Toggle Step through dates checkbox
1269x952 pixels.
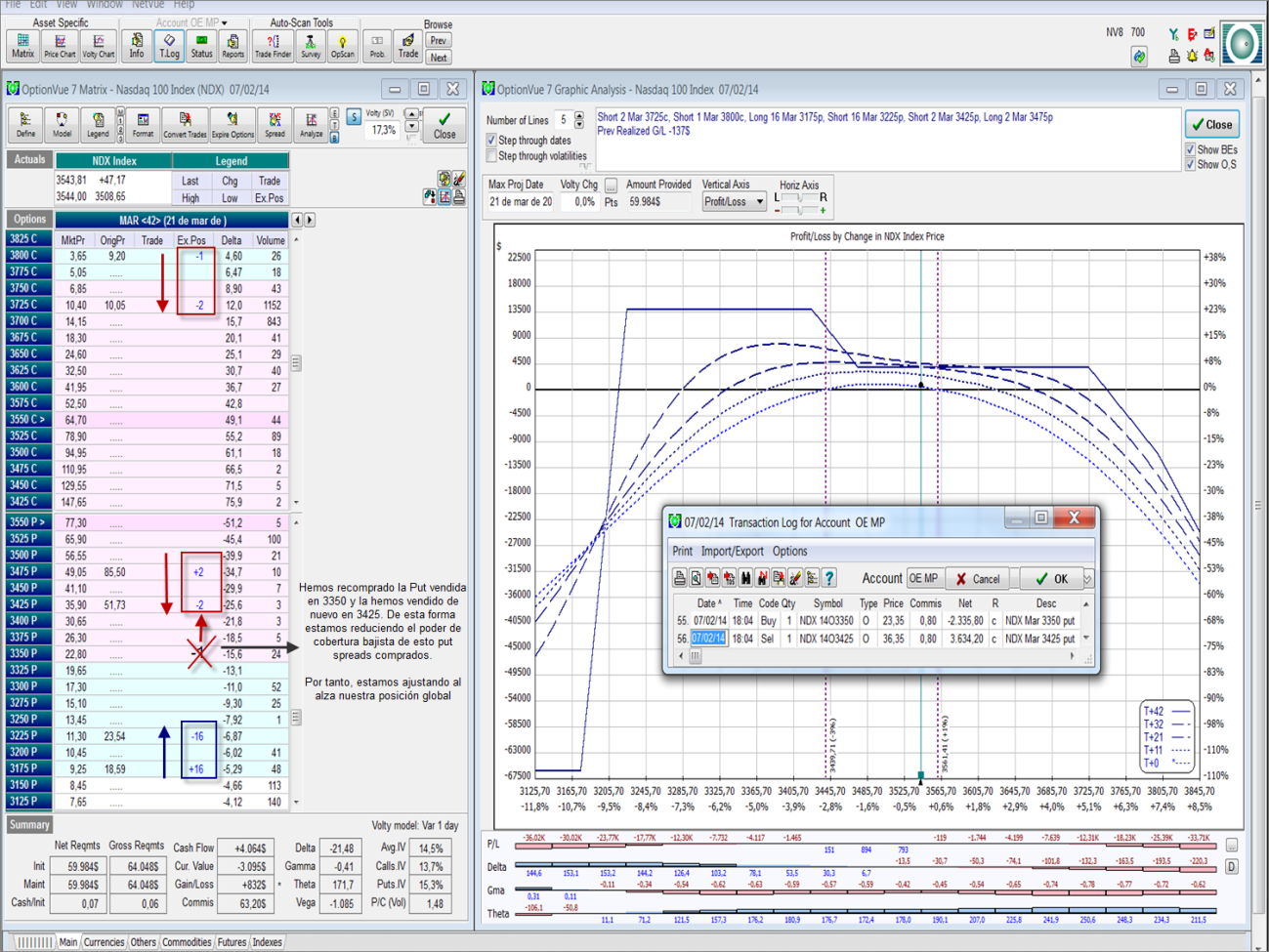(492, 141)
